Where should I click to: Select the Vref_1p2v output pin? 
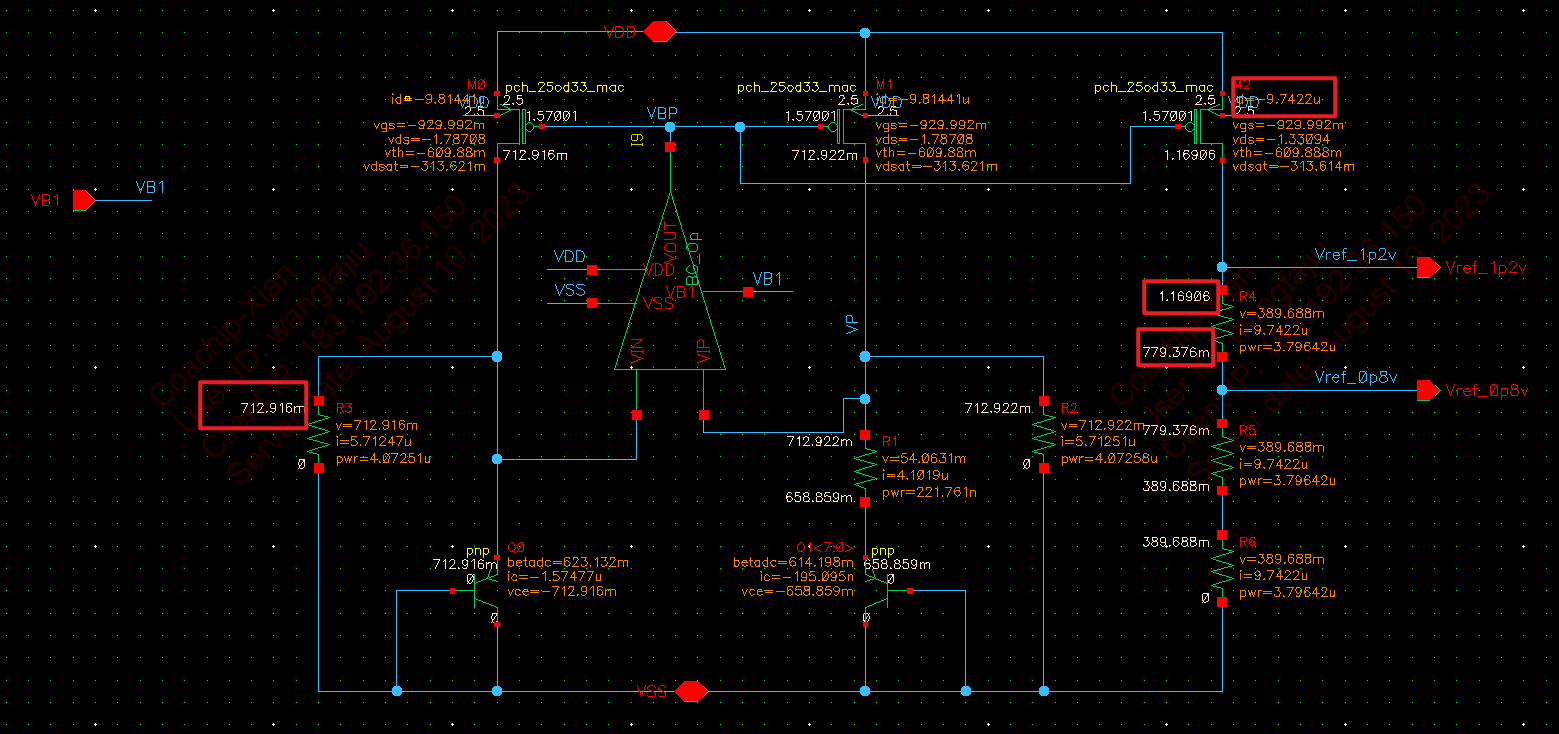pos(1429,267)
